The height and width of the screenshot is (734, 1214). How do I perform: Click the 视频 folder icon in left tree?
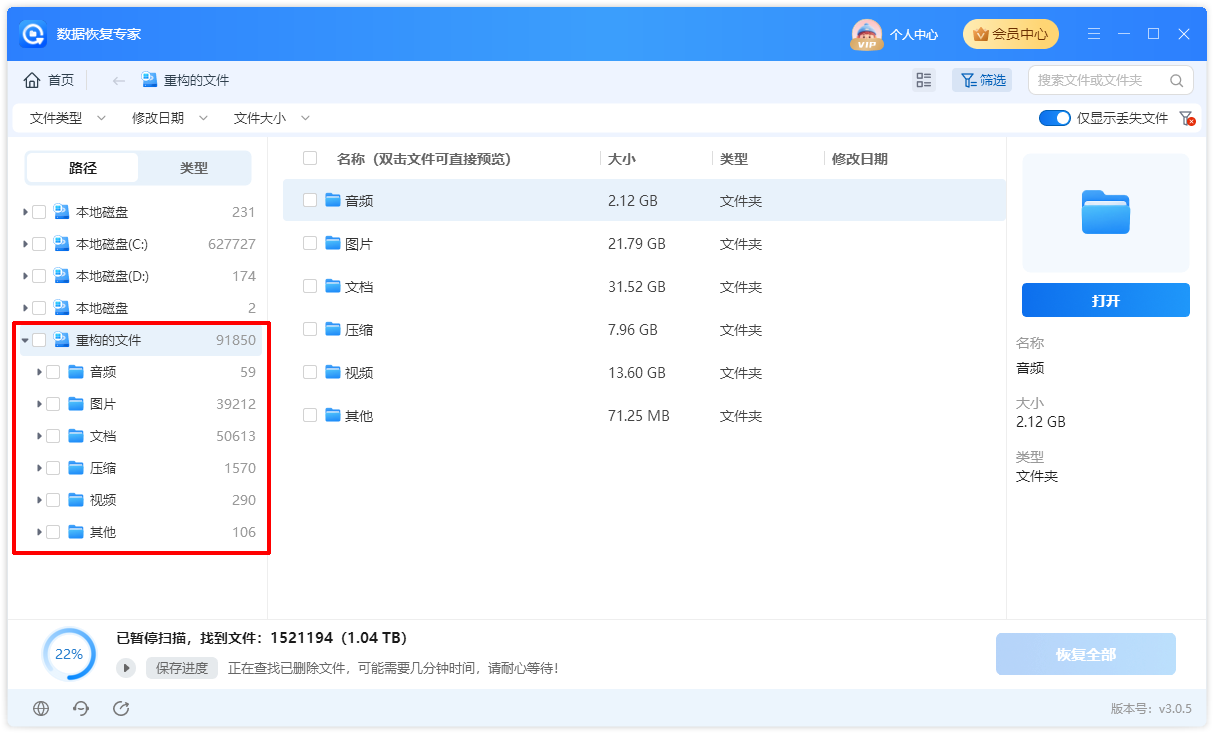click(x=76, y=500)
